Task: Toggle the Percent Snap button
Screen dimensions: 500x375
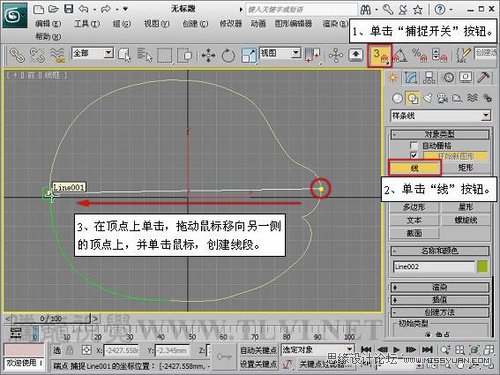Action: point(419,55)
